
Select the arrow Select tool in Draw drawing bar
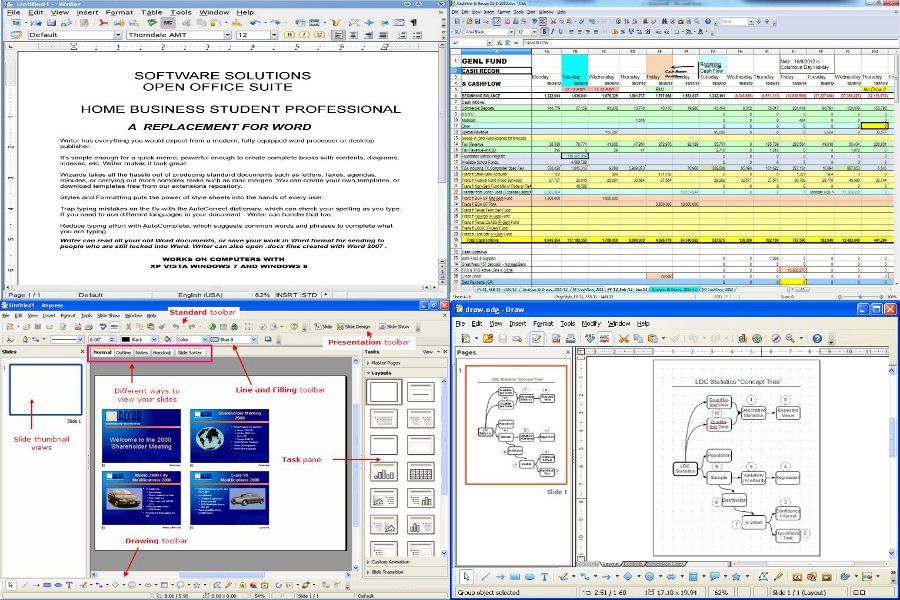(x=466, y=576)
